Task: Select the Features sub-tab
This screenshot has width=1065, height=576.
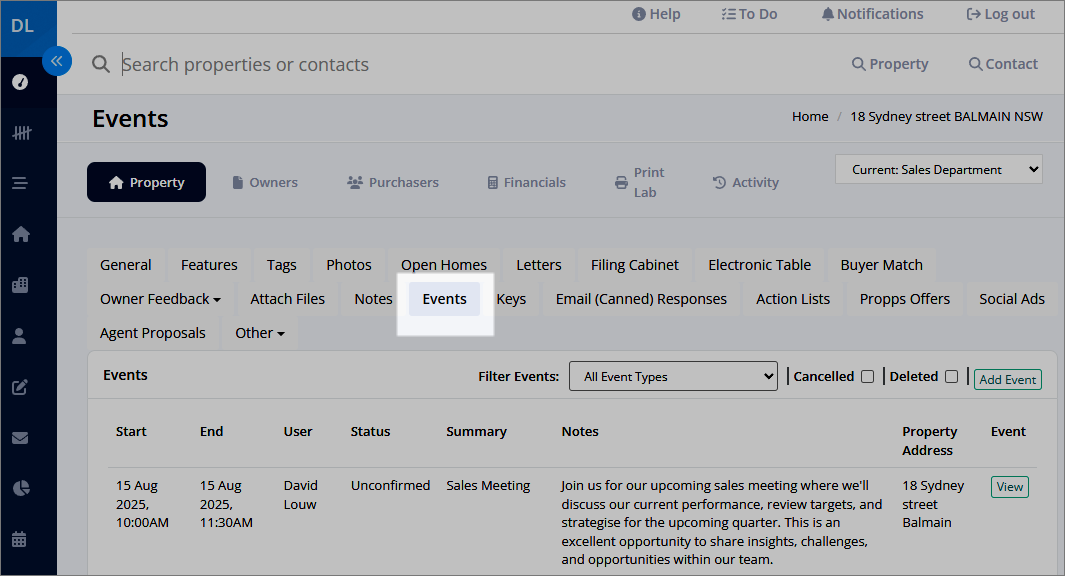Action: 209,265
